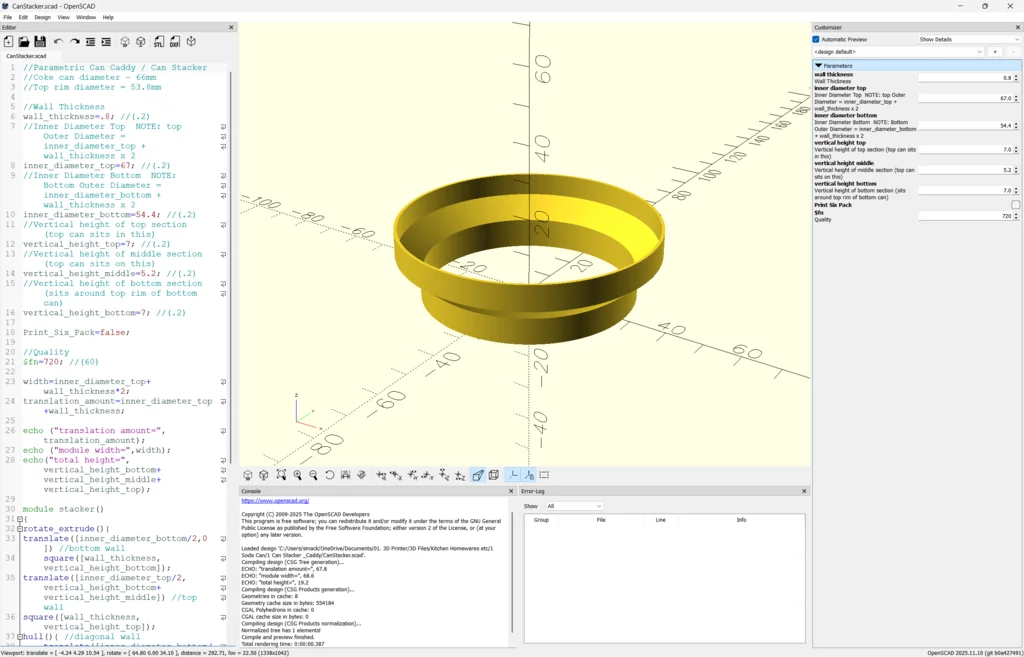Image resolution: width=1024 pixels, height=657 pixels.
Task: Click the Save file floppy disk icon
Action: click(40, 42)
